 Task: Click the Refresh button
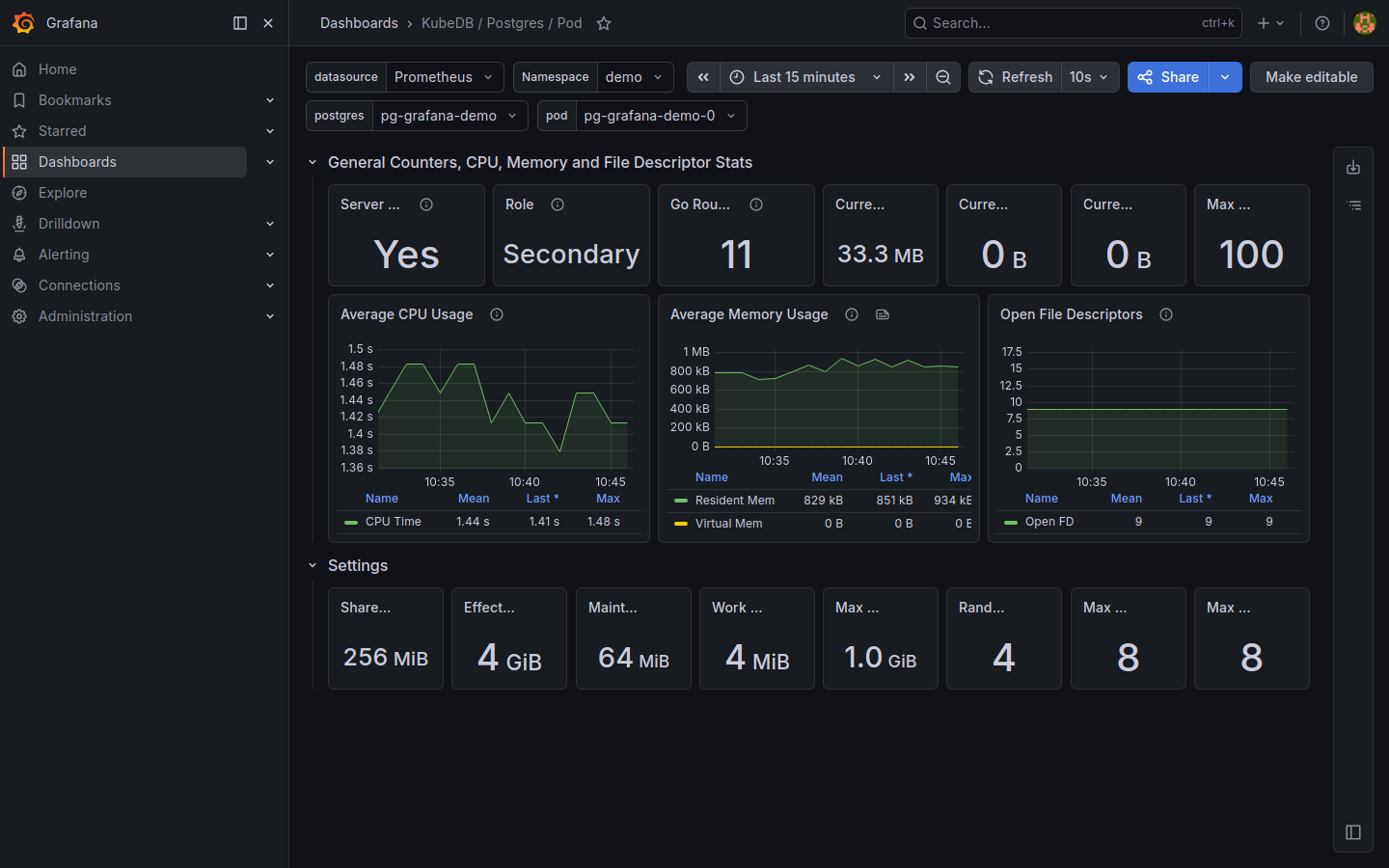[1015, 77]
